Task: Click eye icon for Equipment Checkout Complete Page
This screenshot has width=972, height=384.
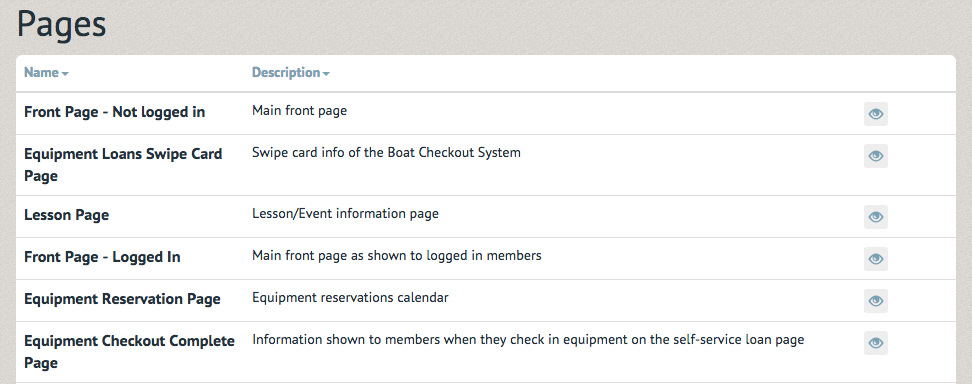Action: coord(875,344)
